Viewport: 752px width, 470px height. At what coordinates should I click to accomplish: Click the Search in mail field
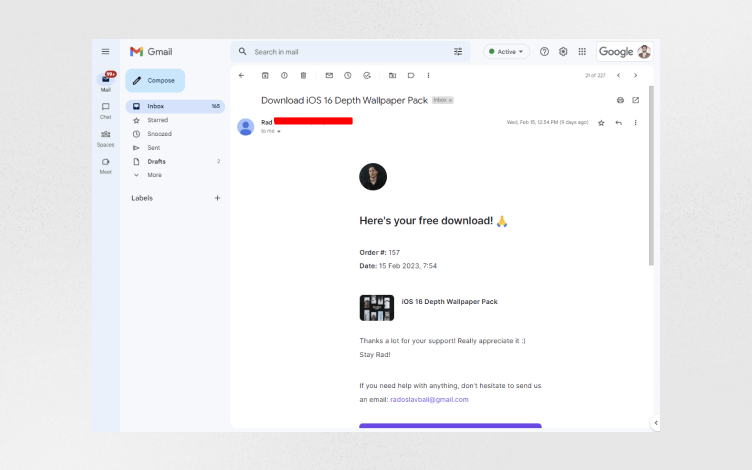pos(350,52)
